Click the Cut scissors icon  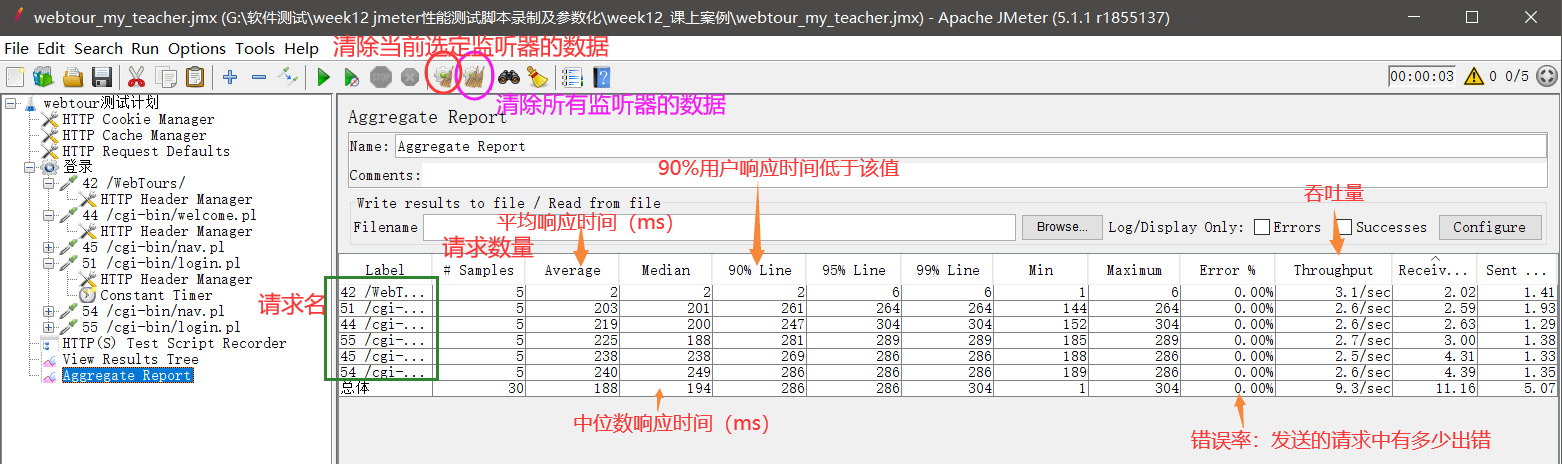click(136, 77)
